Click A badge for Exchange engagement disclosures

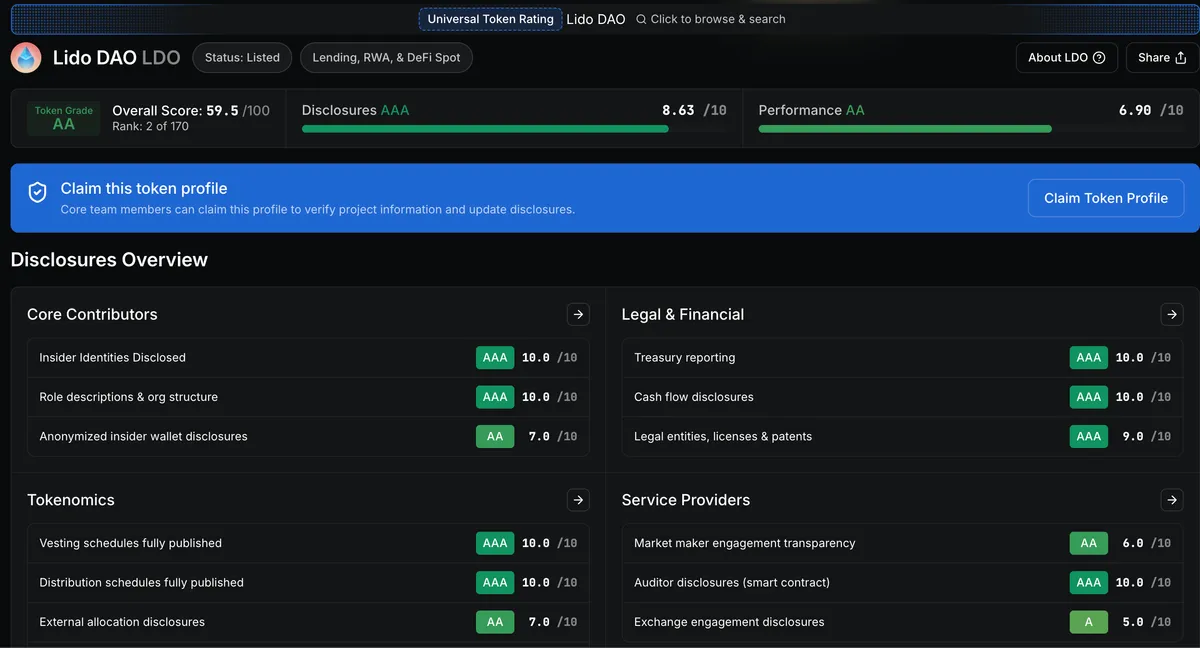[x=1089, y=622]
